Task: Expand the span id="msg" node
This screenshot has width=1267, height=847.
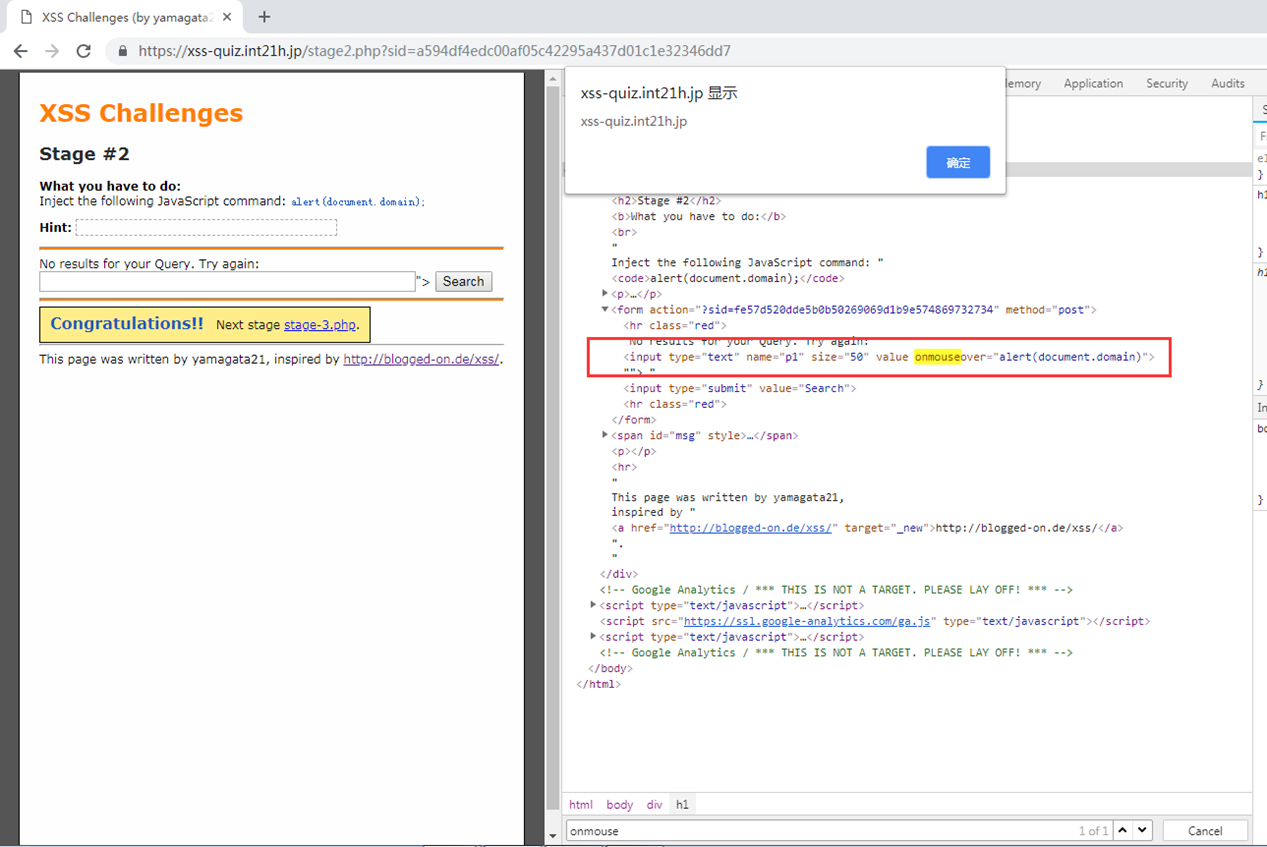Action: pos(605,435)
